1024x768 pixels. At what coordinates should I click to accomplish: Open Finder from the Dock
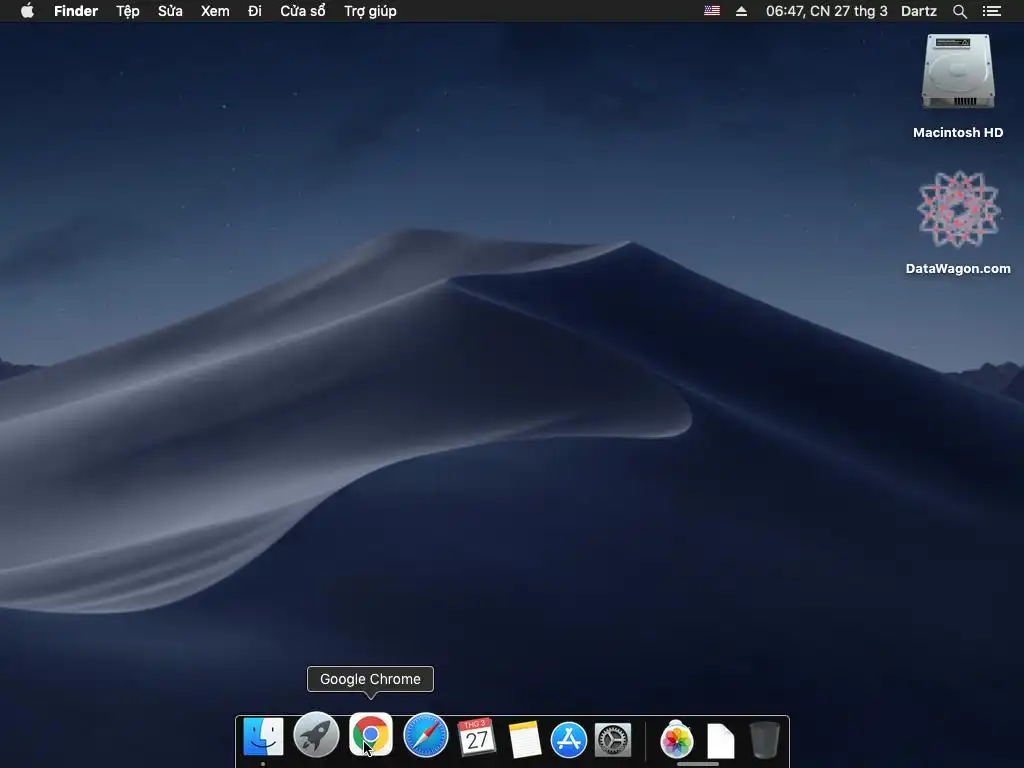263,737
